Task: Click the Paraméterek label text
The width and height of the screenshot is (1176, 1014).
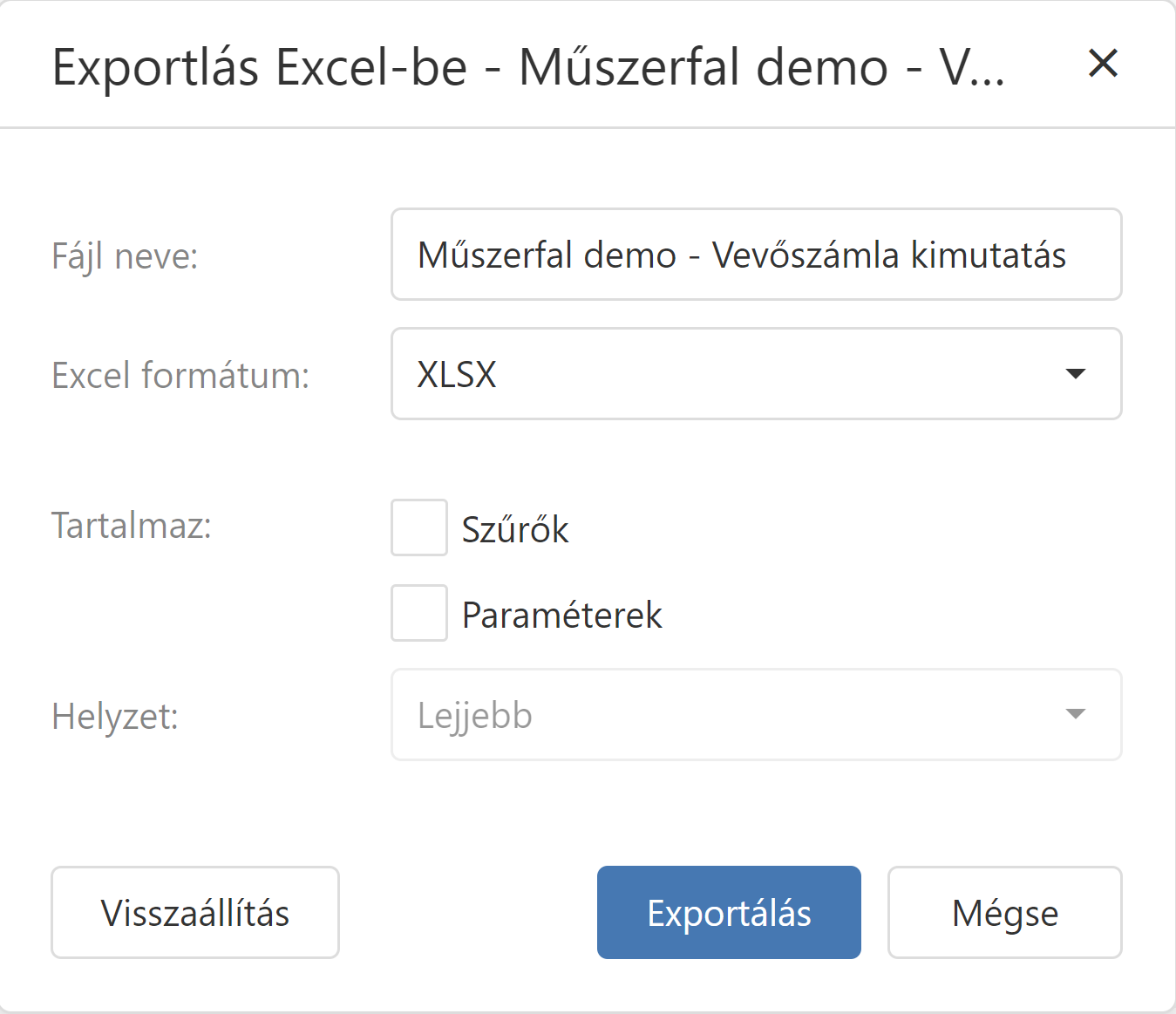Action: click(562, 616)
